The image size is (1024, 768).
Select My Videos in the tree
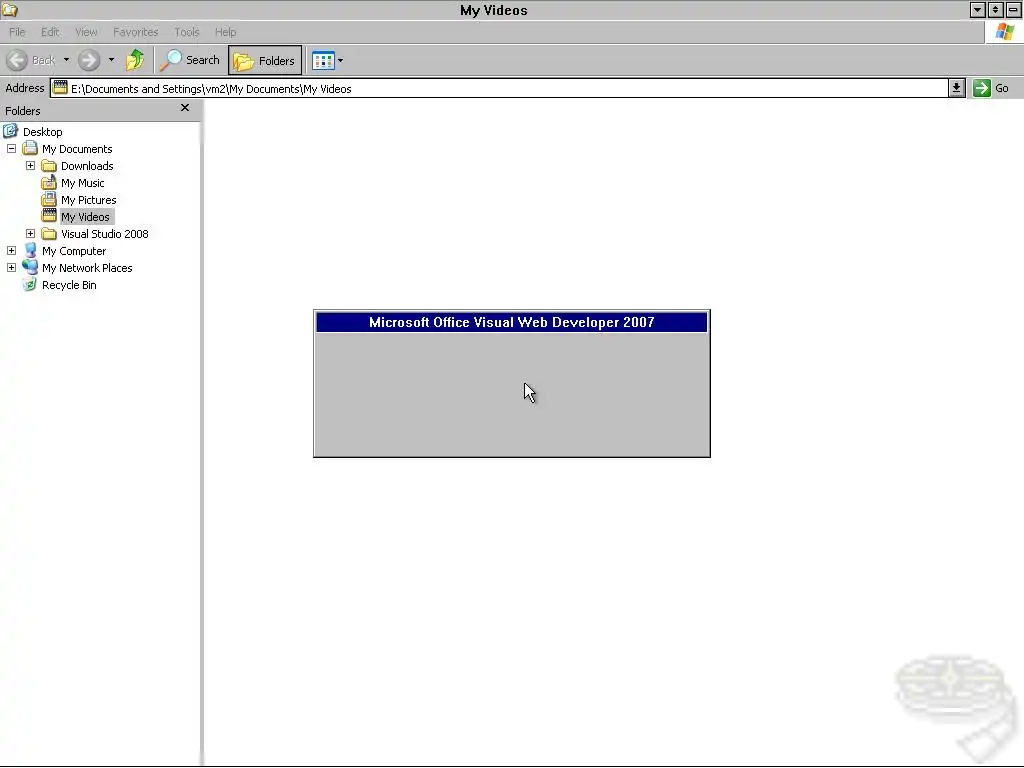tap(86, 217)
